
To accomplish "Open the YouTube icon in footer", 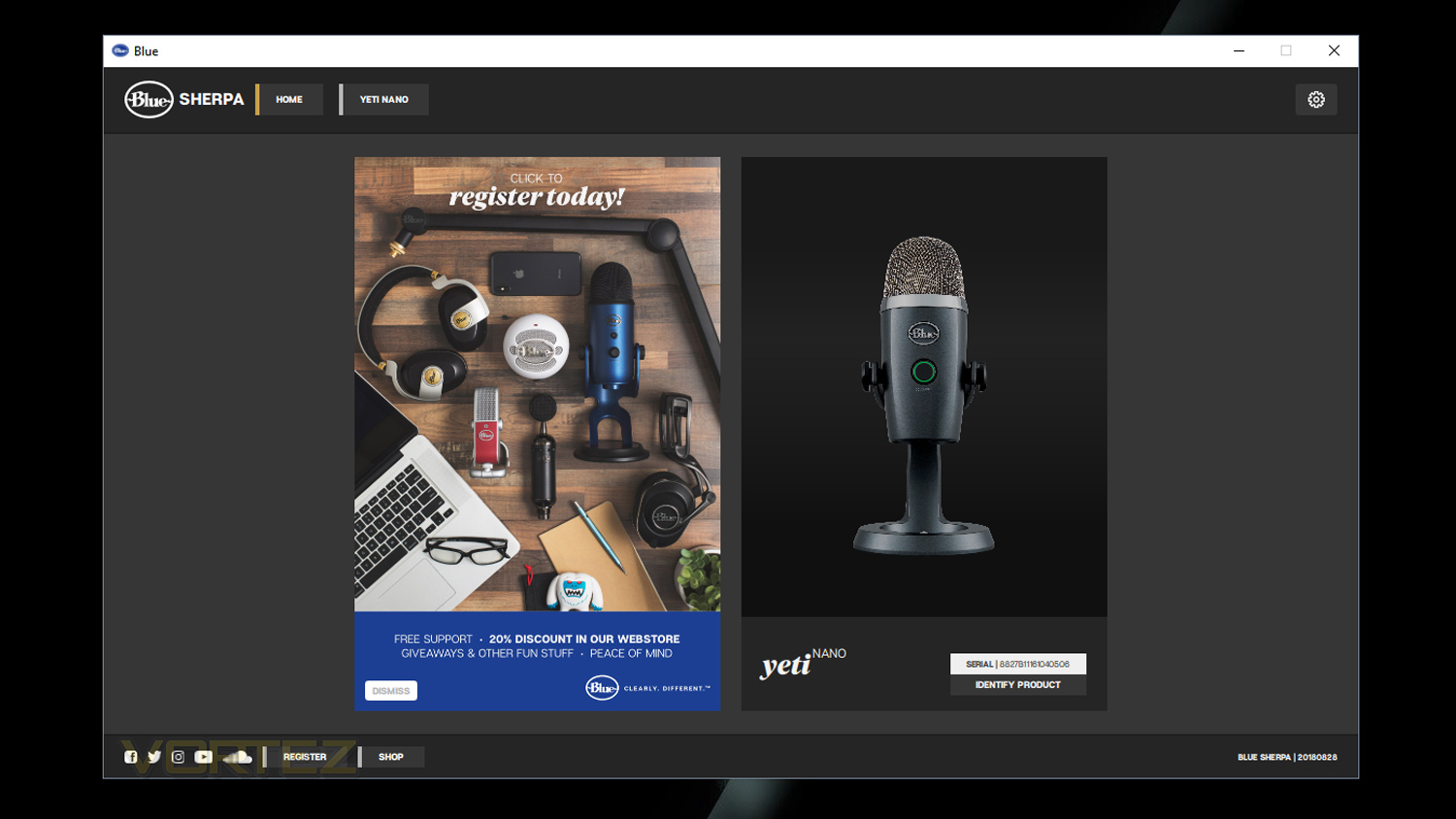I will 203,757.
